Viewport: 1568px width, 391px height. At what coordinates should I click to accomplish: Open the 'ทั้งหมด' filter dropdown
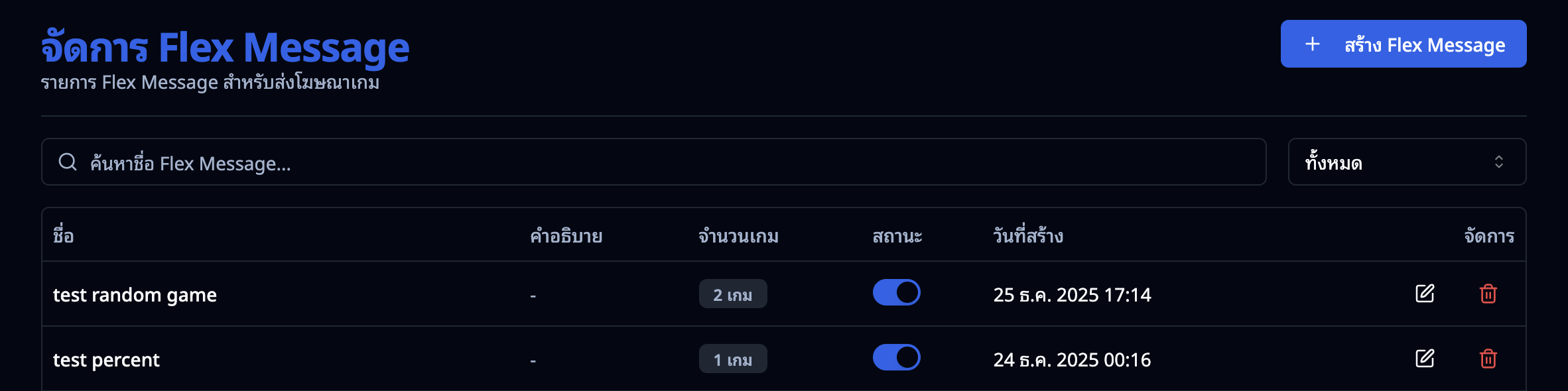[1406, 162]
